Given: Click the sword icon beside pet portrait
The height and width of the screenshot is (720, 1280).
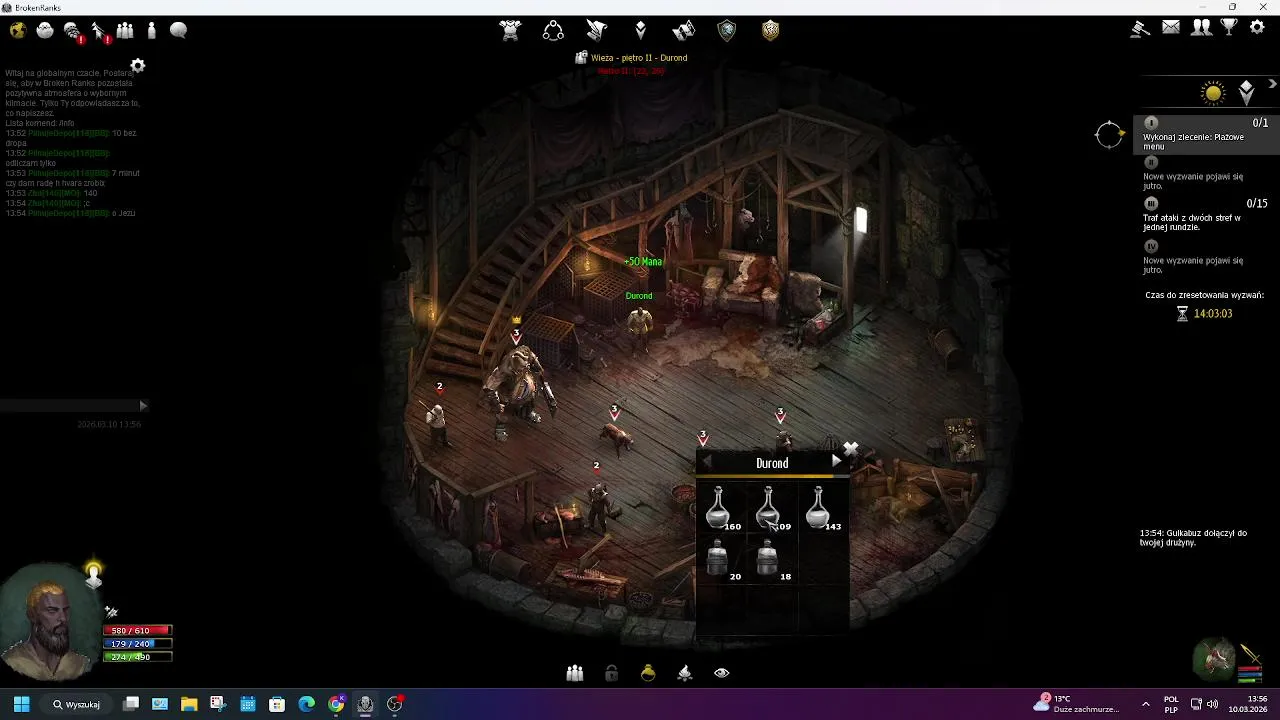Looking at the screenshot, I should coord(1250,653).
